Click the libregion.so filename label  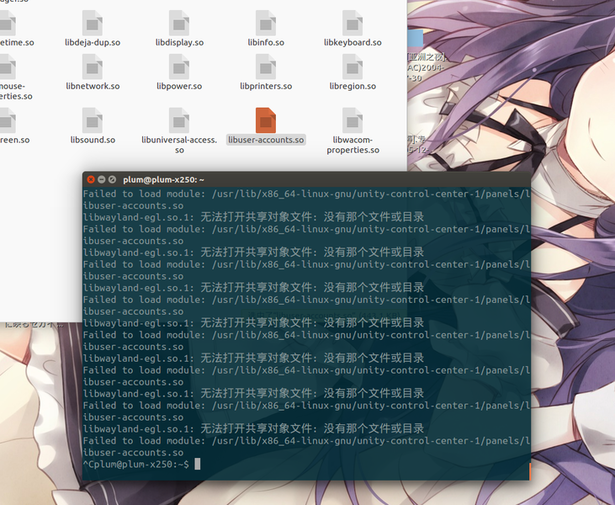353,86
